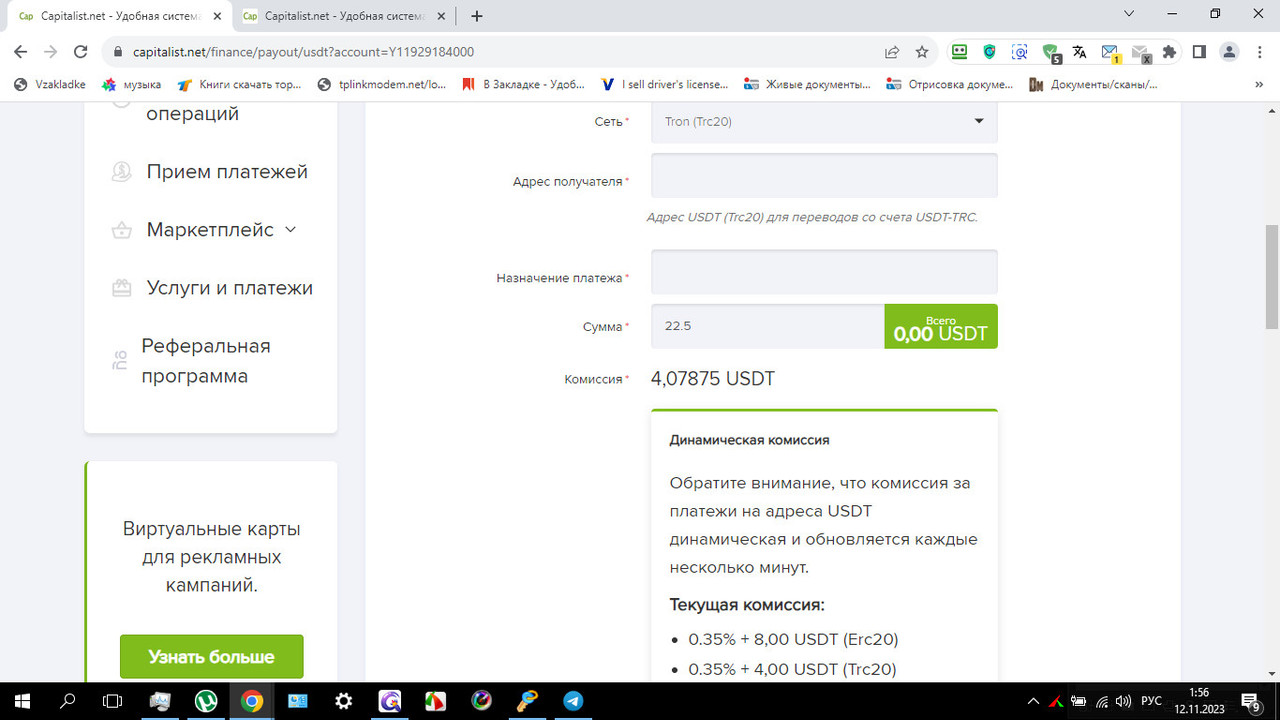The width and height of the screenshot is (1280, 720).
Task: Open Windows Settings gear in taskbar
Action: (x=344, y=701)
